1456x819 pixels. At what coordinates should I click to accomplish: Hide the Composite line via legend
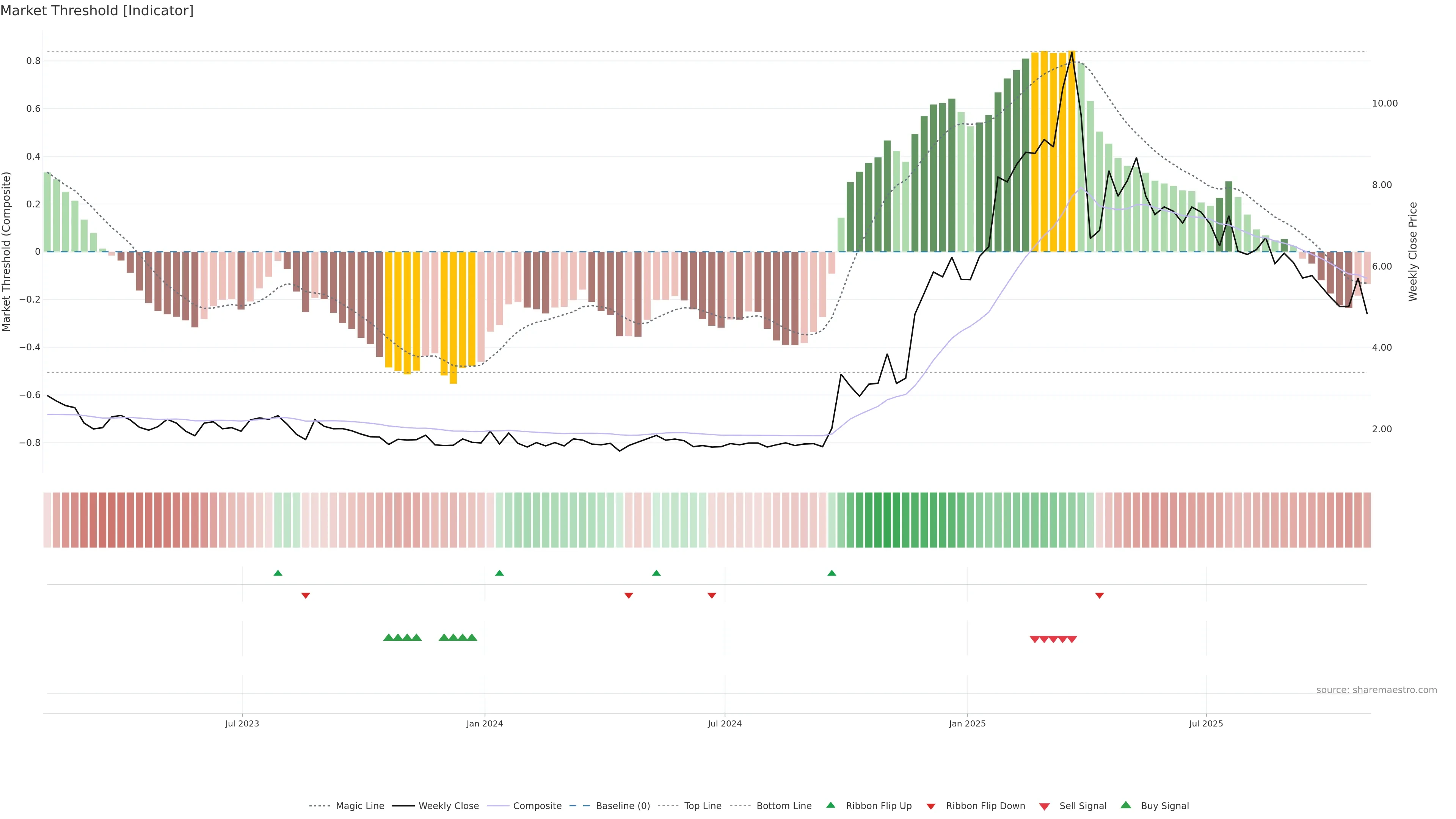537,805
